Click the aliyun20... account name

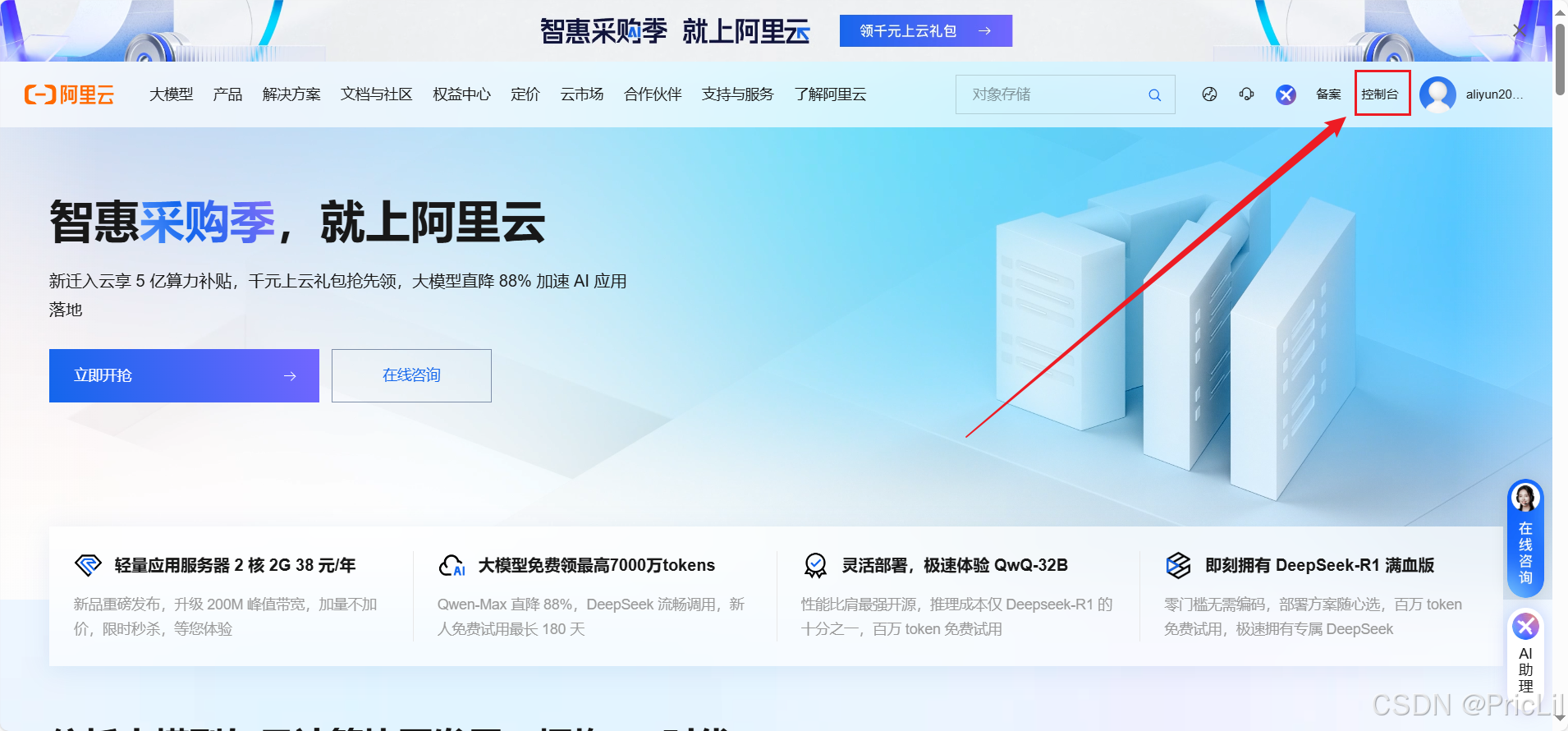click(x=1494, y=94)
